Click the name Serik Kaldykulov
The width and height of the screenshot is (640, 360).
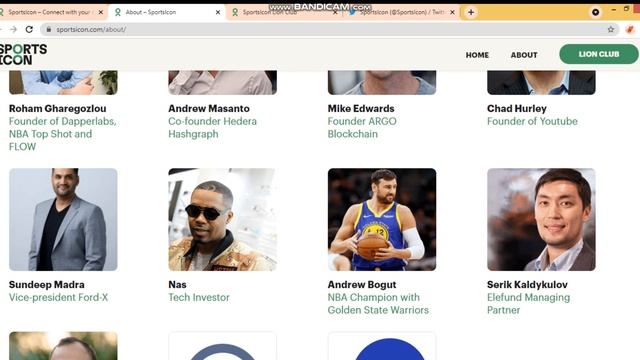click(527, 284)
